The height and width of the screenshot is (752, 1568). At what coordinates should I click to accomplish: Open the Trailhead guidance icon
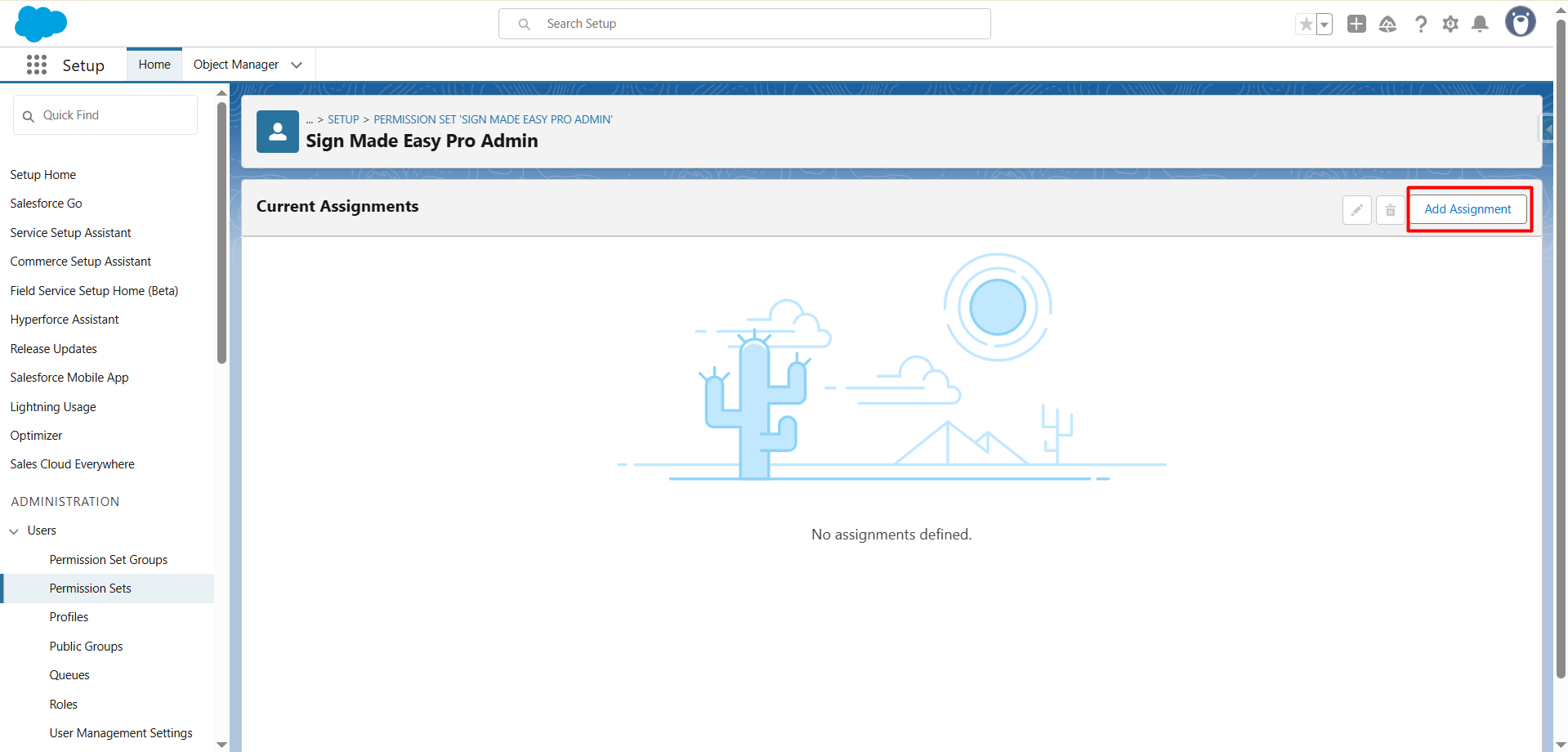click(x=1387, y=25)
